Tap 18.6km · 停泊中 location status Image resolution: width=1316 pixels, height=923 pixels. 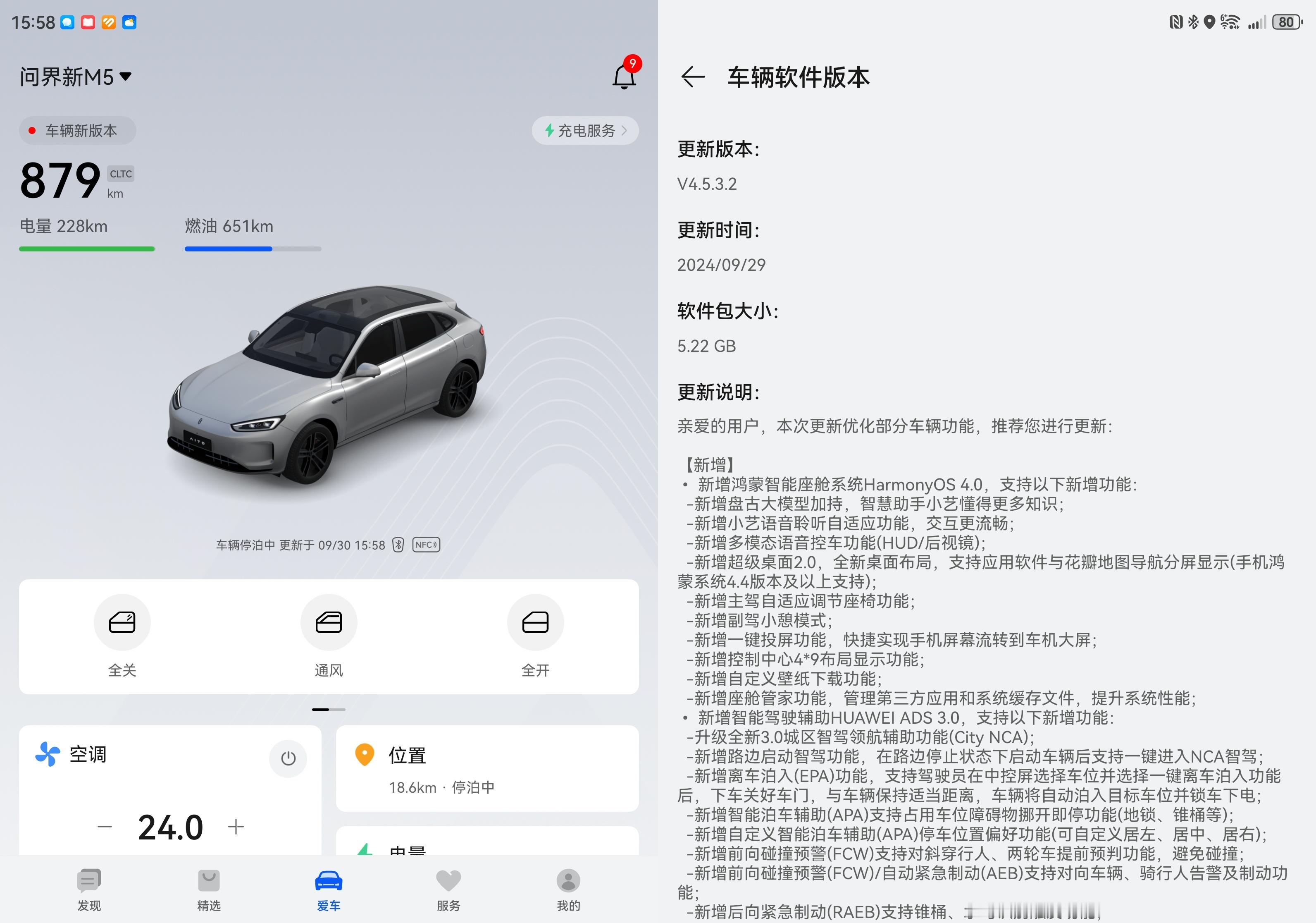click(x=441, y=787)
